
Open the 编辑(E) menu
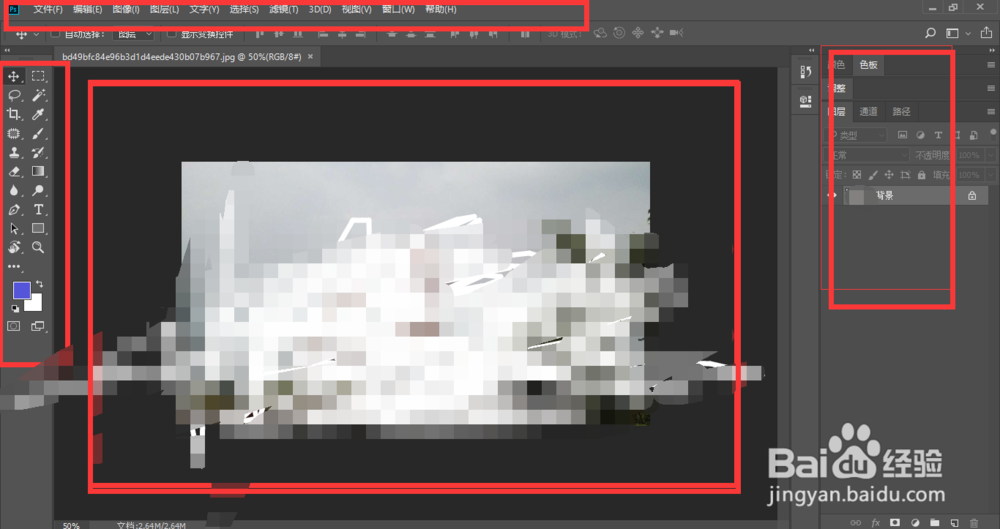(87, 10)
